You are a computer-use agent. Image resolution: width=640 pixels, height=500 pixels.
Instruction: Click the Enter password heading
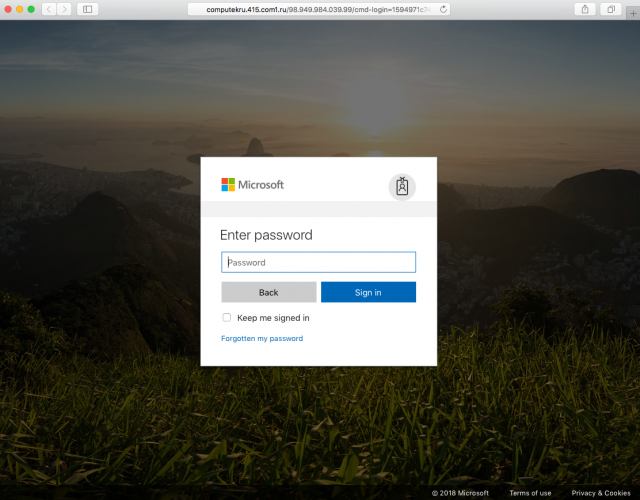(266, 235)
